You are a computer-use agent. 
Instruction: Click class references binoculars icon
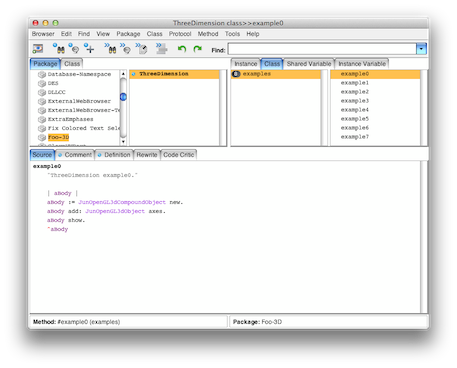click(59, 49)
